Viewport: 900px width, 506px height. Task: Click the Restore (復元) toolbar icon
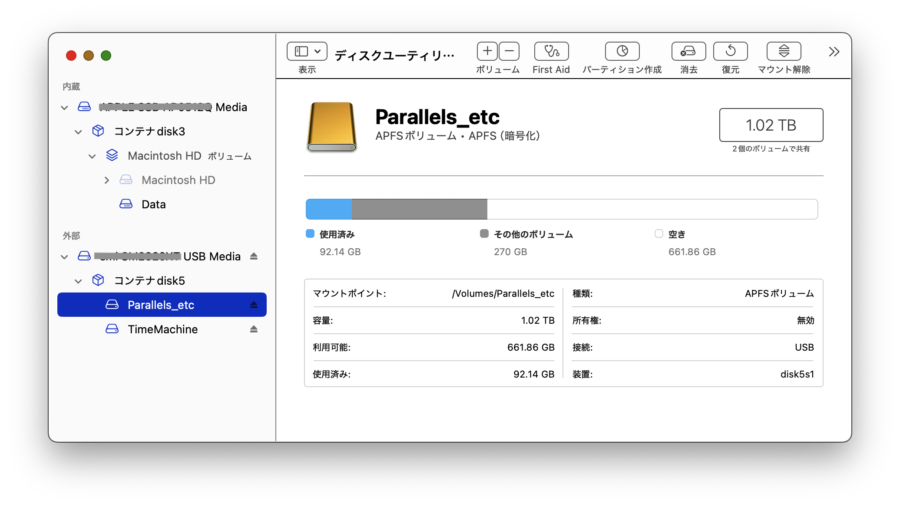point(730,51)
